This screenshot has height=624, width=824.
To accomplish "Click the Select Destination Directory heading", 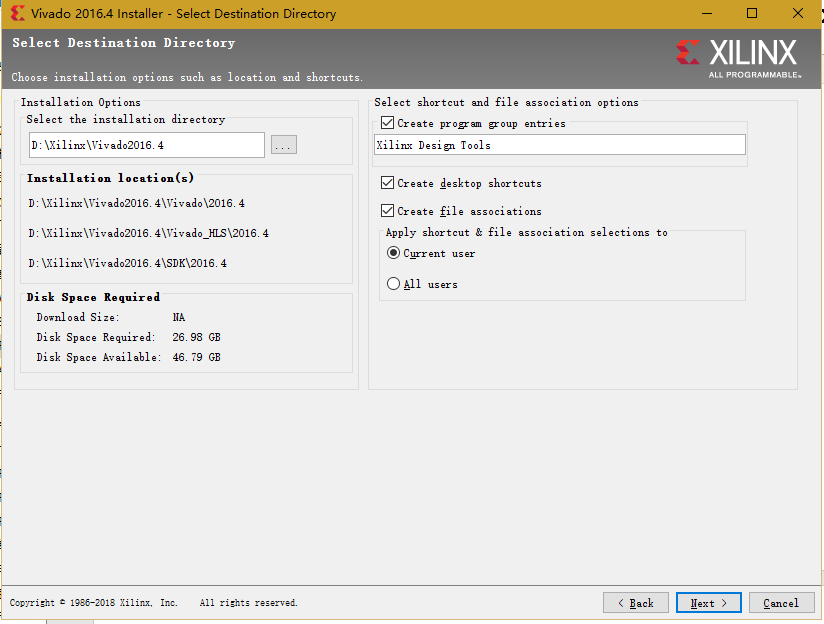I will 124,43.
